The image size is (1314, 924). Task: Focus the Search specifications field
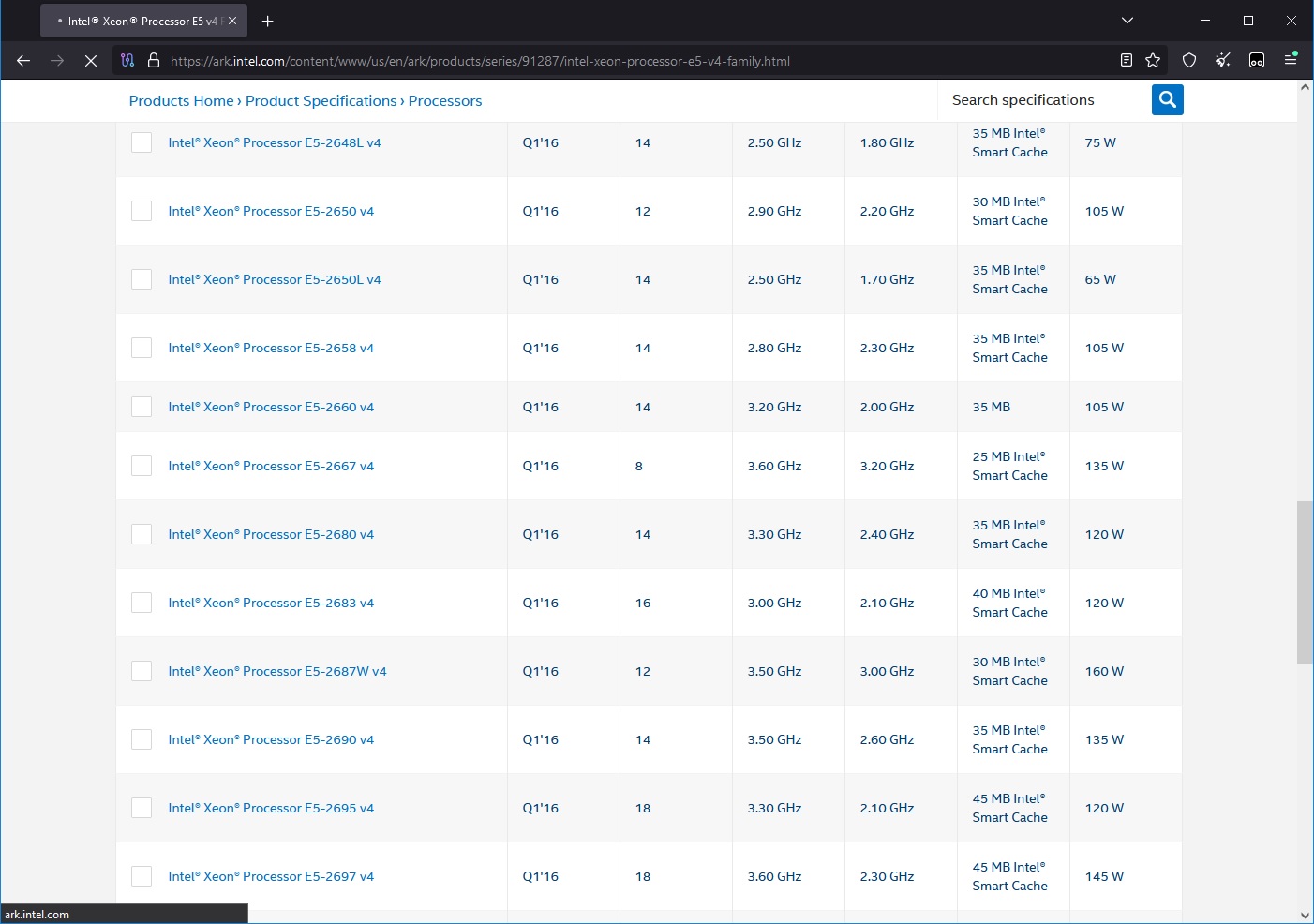tap(1044, 99)
